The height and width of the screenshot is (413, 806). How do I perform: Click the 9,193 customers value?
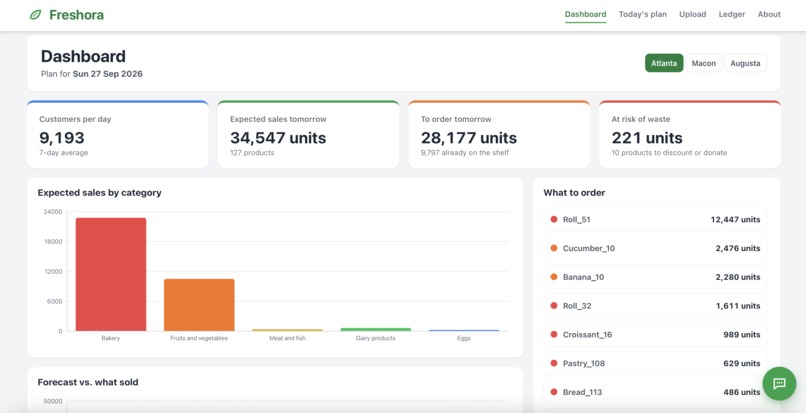[x=62, y=138]
